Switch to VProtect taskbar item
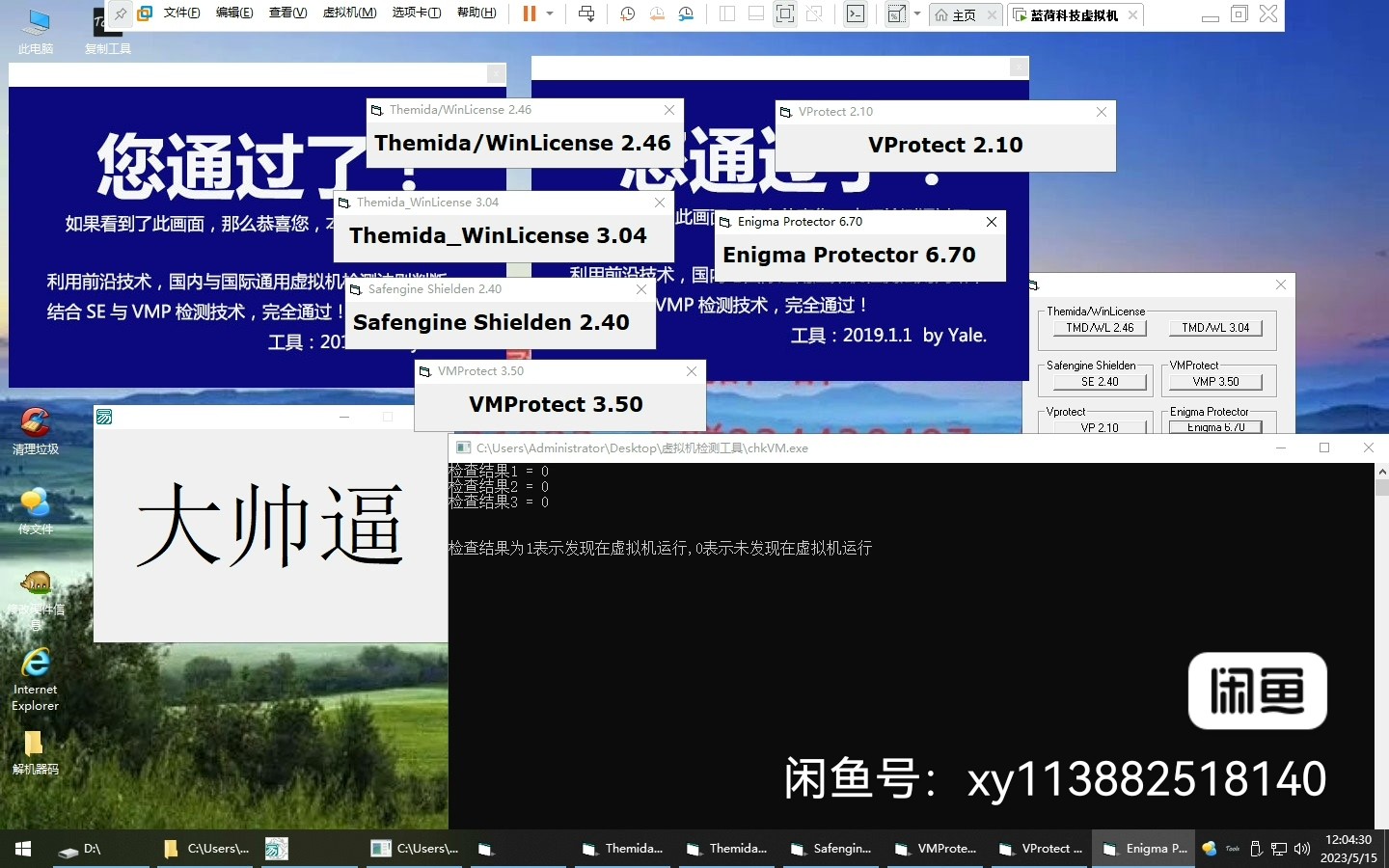The height and width of the screenshot is (868, 1389). click(1040, 849)
